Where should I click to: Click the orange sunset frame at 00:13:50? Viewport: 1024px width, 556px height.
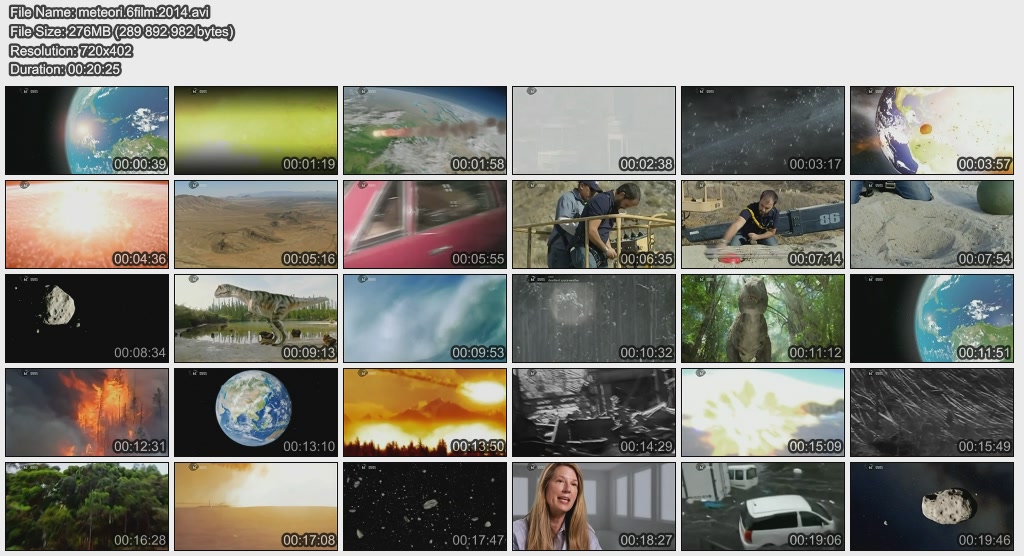(x=425, y=412)
